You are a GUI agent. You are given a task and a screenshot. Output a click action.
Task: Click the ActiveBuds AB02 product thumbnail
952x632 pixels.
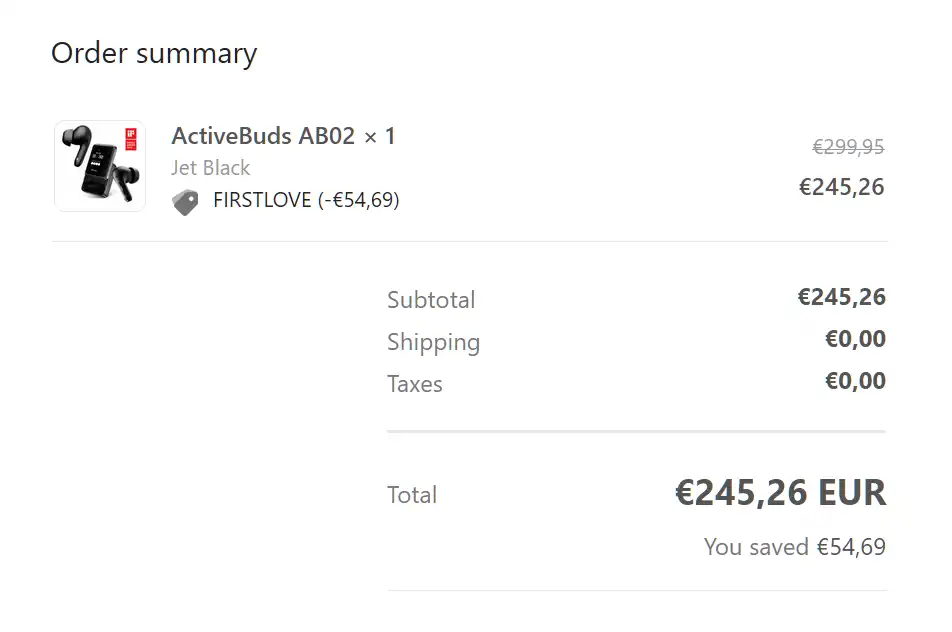pos(100,166)
